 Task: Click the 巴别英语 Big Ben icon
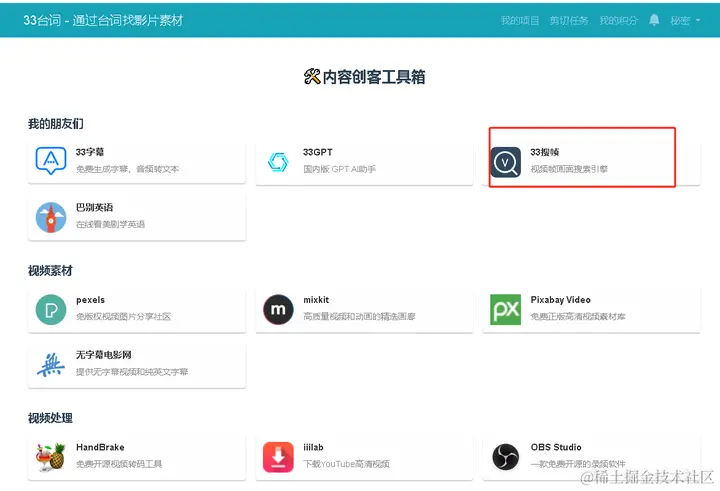[51, 217]
